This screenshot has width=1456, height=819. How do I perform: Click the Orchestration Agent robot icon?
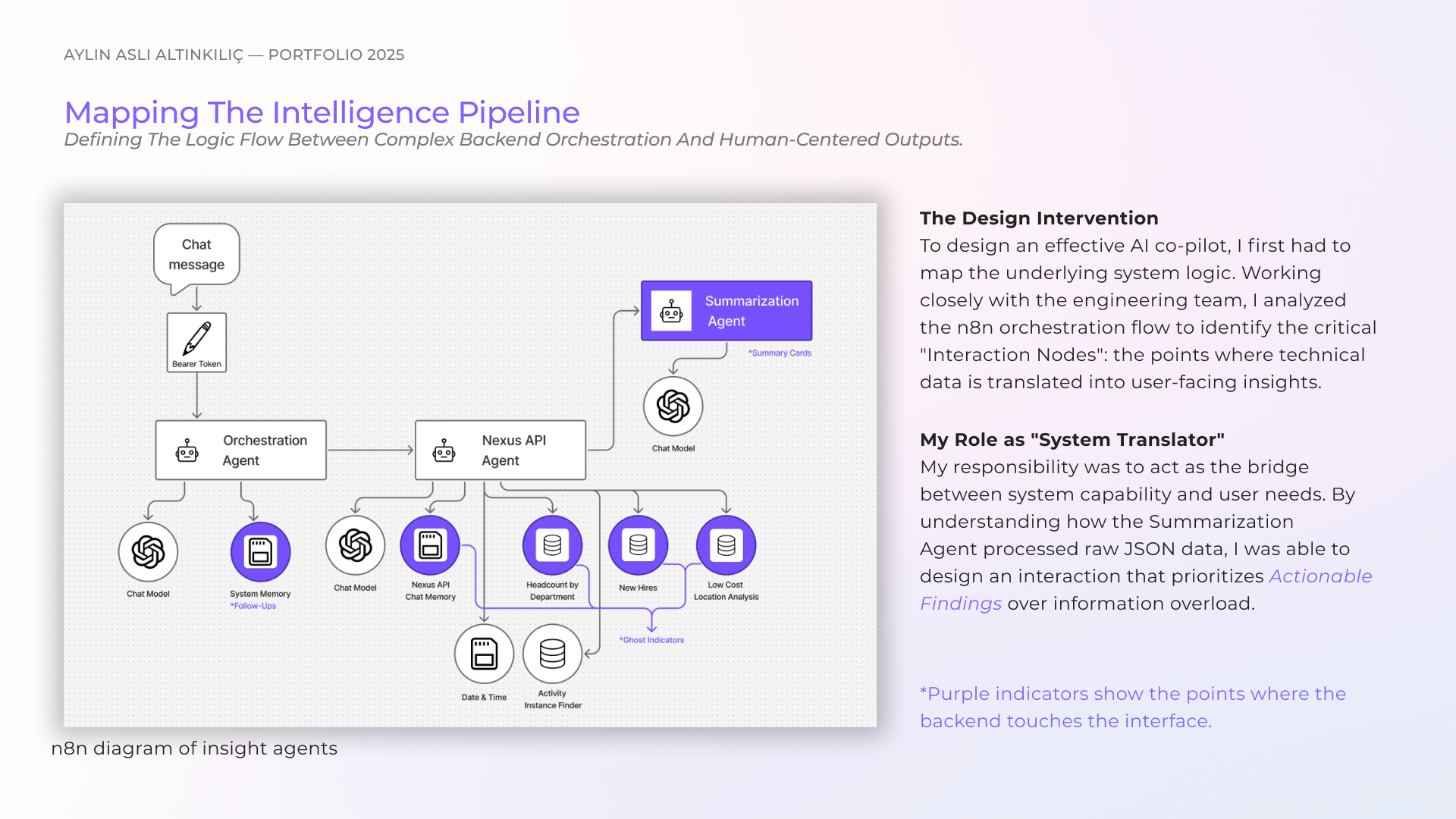click(187, 450)
